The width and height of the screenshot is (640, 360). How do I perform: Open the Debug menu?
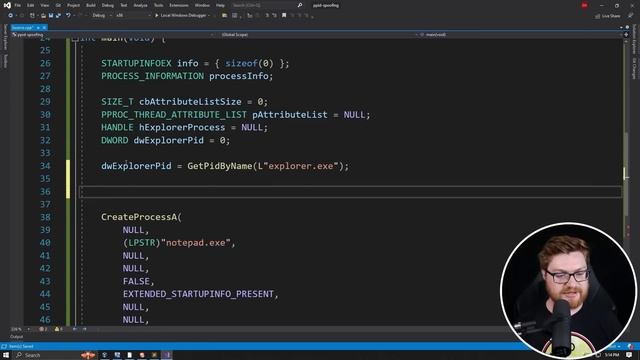[108, 5]
